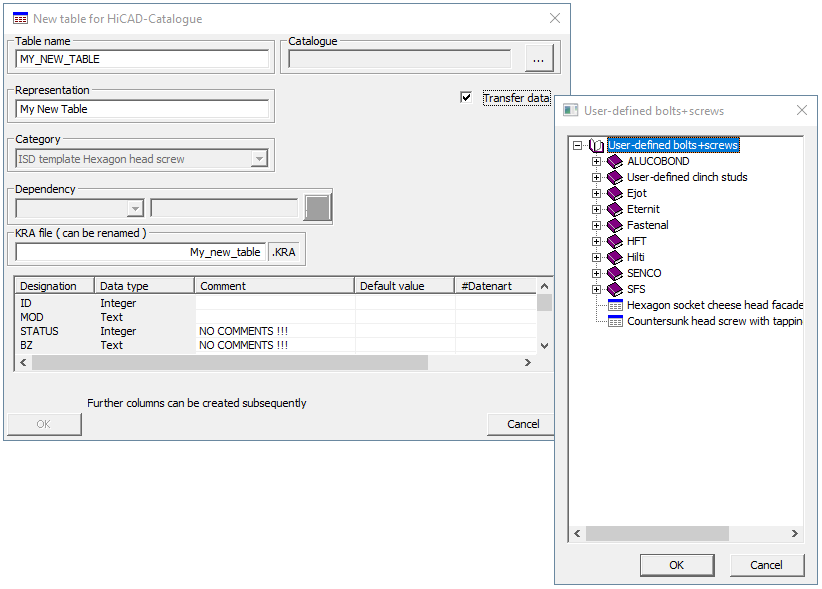Image resolution: width=822 pixels, height=589 pixels.
Task: Click Cancel in User-defined bolts+screws window
Action: 766,565
